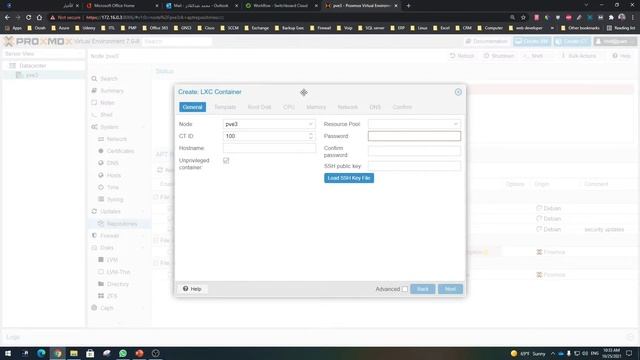This screenshot has width=640, height=360.
Task: Open the Microsoft Office Home browser tab
Action: 122,6
